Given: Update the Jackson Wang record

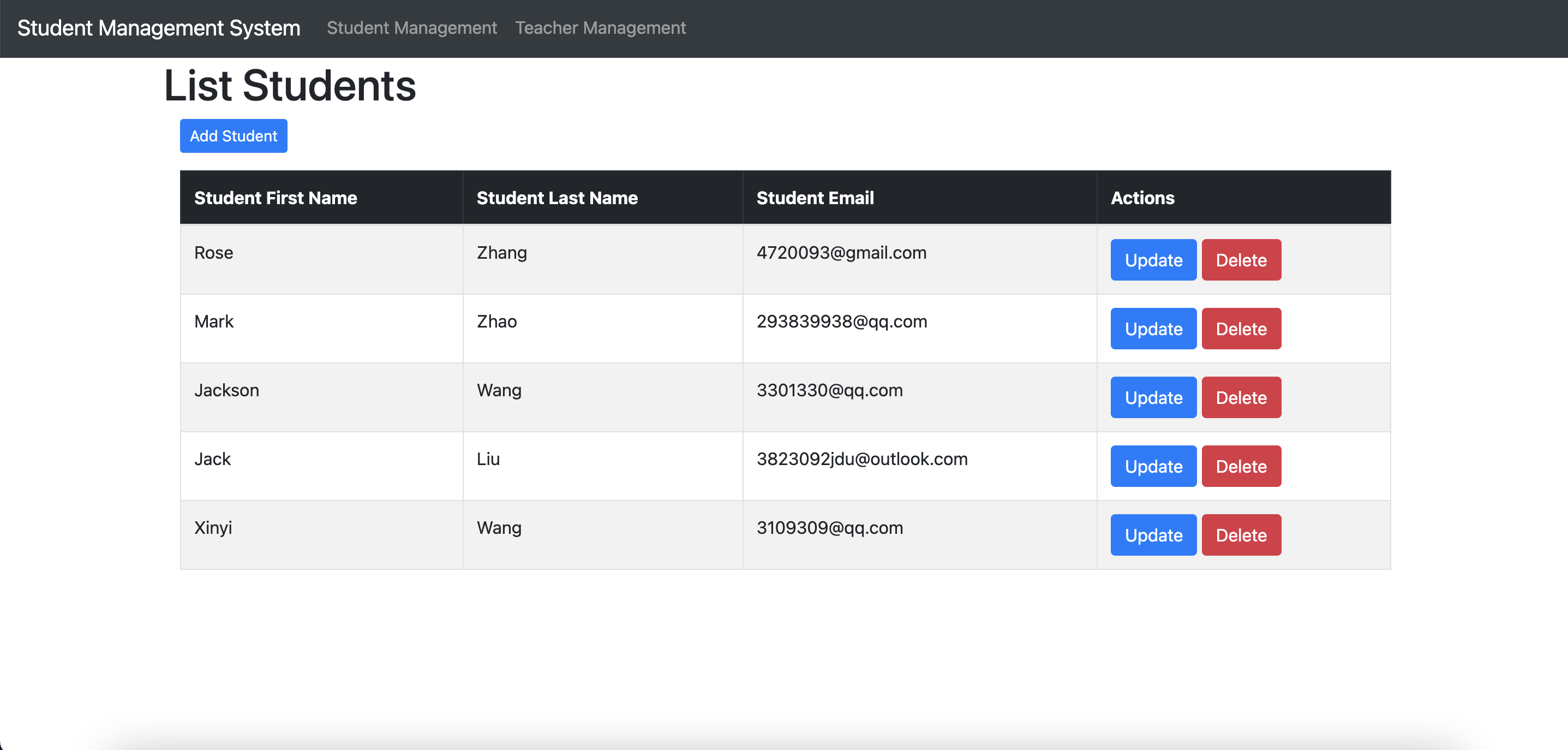Looking at the screenshot, I should click(x=1153, y=397).
